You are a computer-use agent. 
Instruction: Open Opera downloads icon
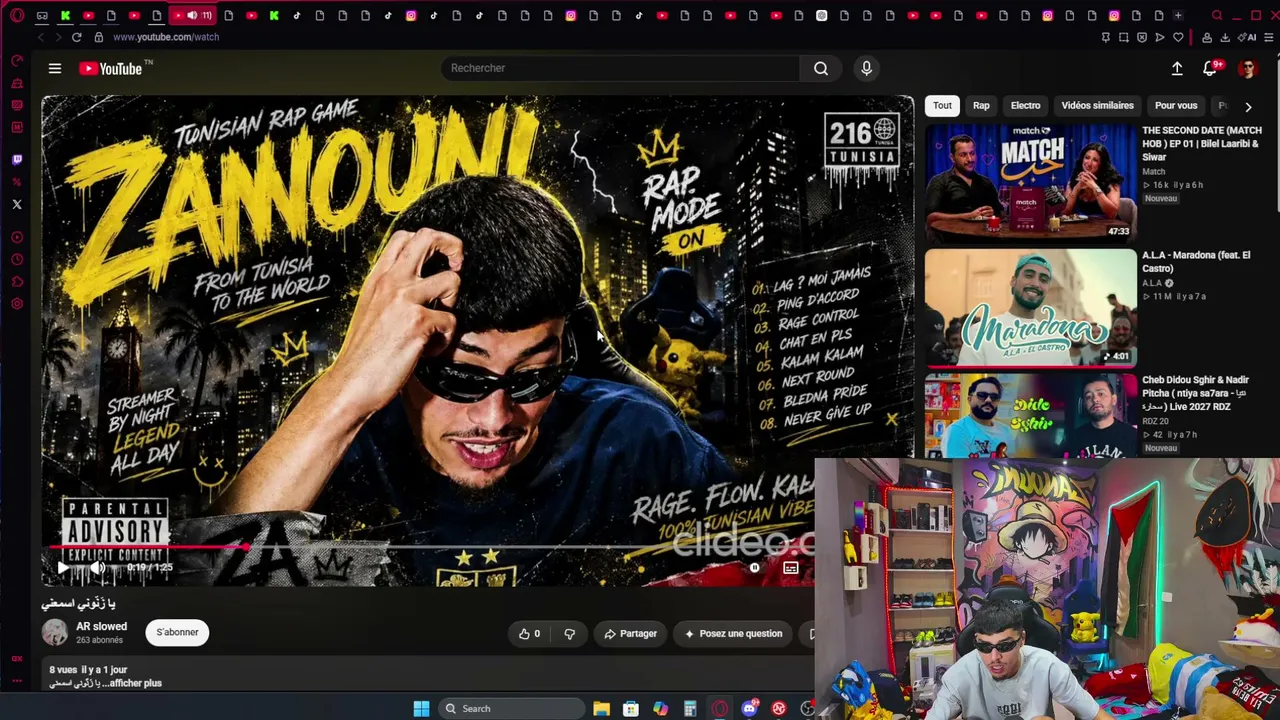(1225, 37)
